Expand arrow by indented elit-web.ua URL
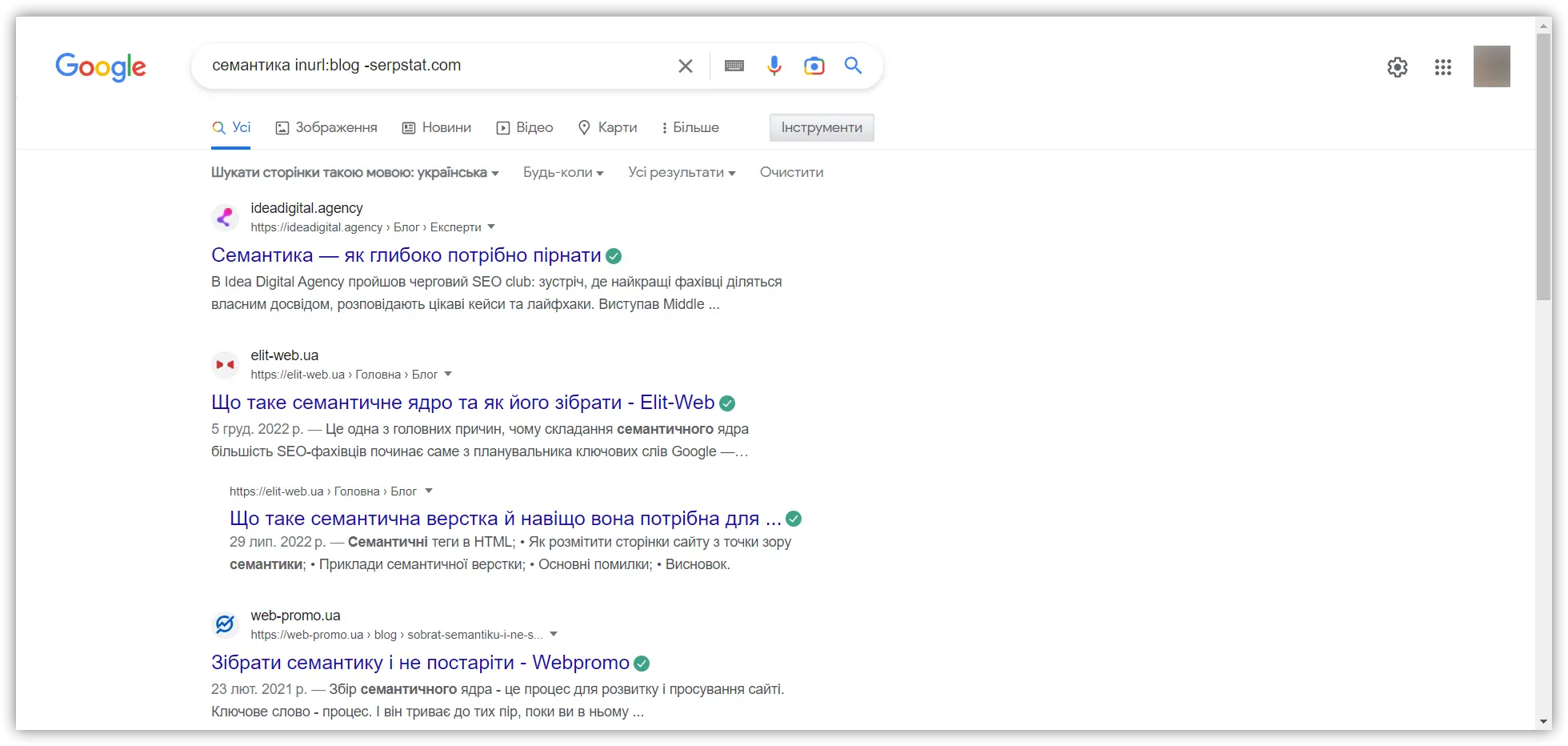This screenshot has height=746, width=1568. [x=429, y=491]
